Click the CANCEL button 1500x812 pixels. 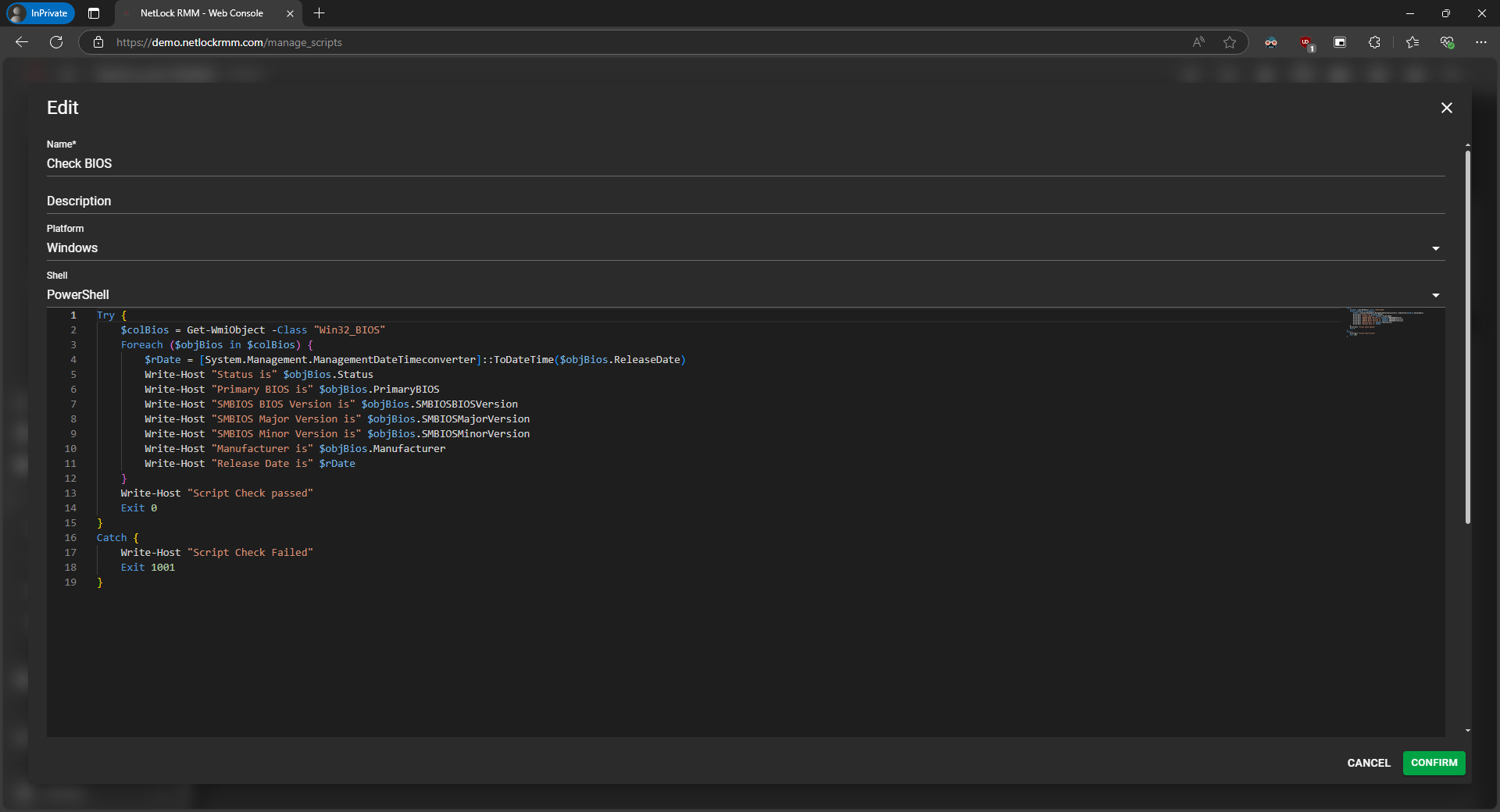[x=1368, y=763]
